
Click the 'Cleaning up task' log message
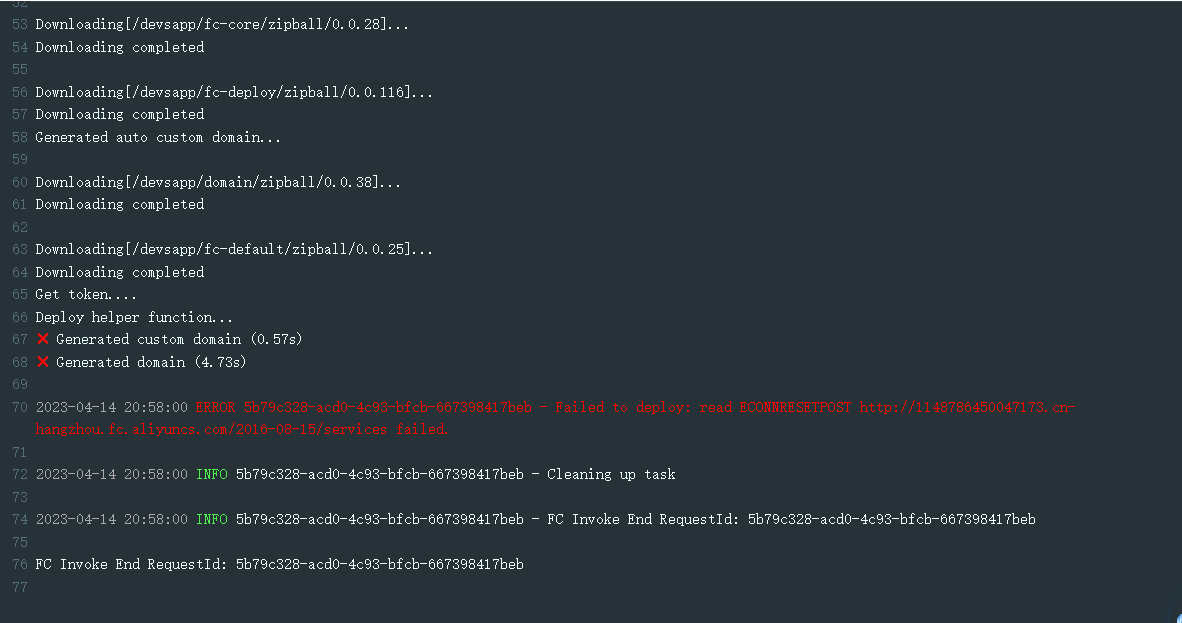tap(611, 474)
